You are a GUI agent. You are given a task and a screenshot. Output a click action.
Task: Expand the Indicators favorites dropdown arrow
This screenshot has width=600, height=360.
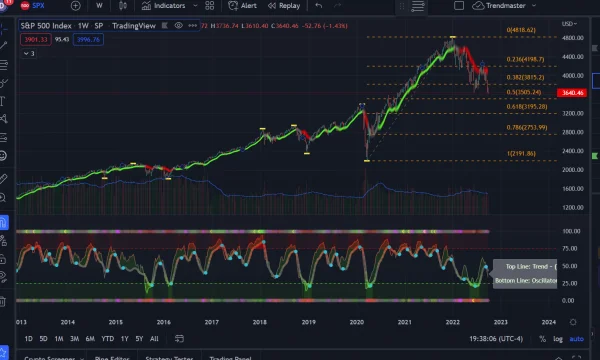[195, 6]
